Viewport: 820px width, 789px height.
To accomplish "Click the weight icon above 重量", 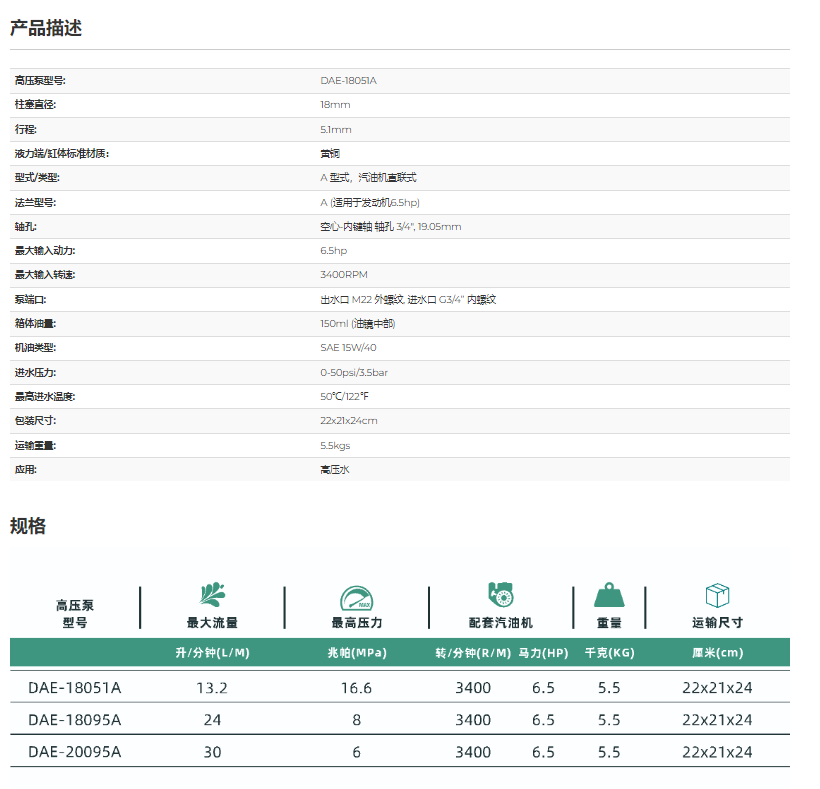I will [610, 595].
